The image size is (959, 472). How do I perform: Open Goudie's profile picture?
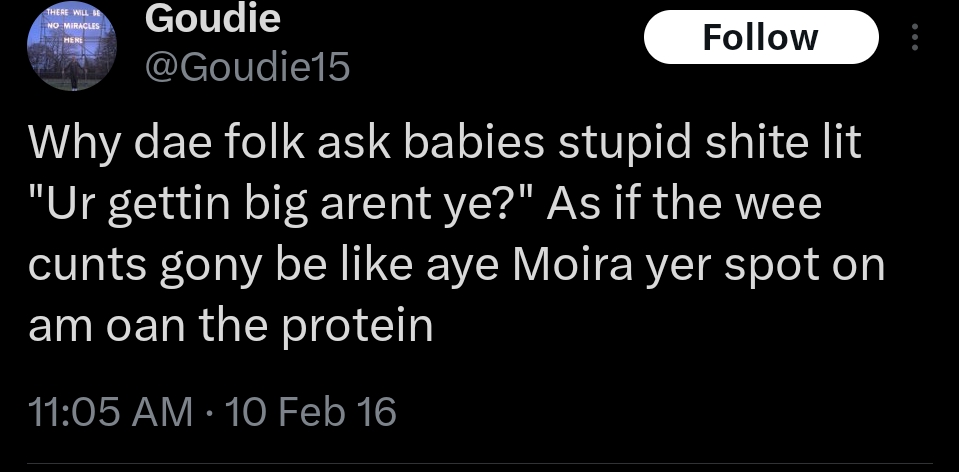click(71, 50)
